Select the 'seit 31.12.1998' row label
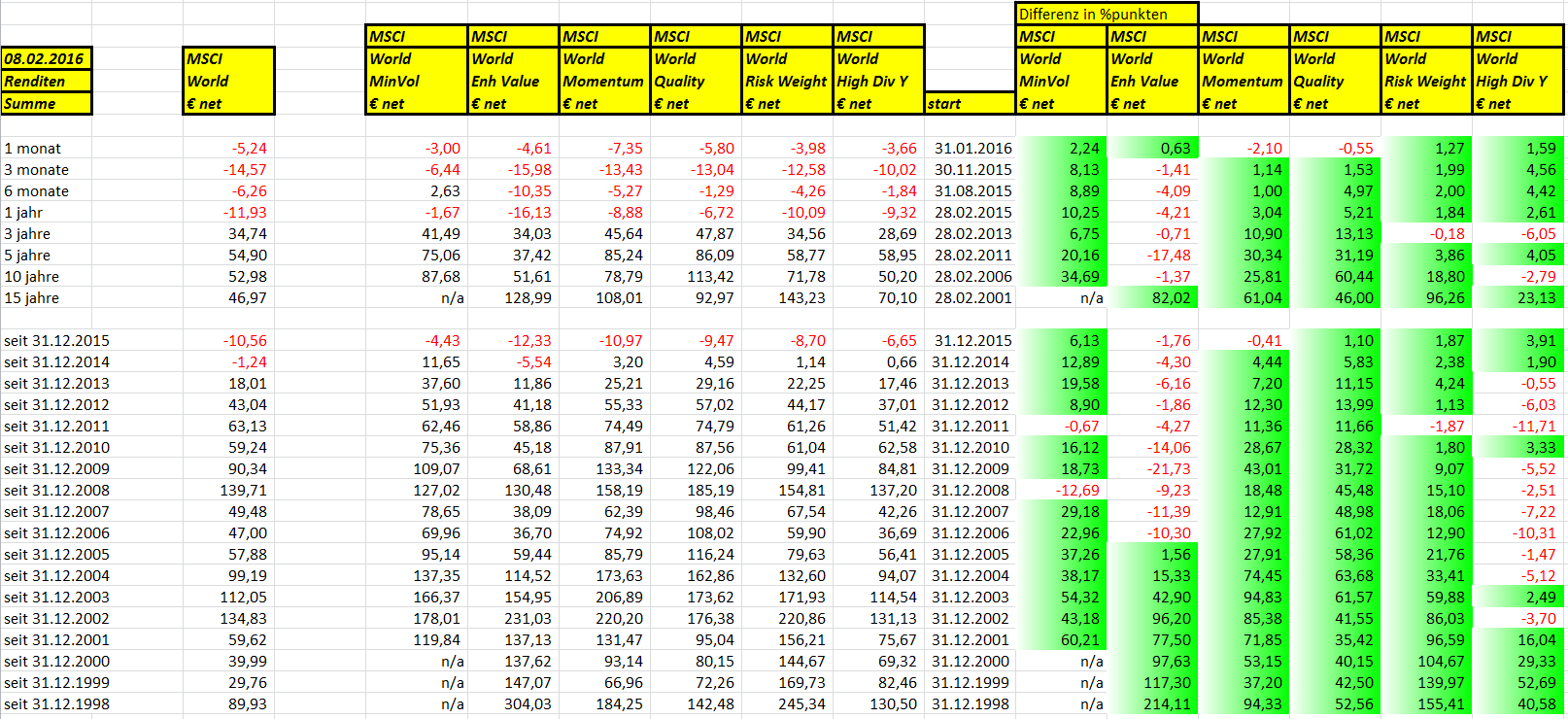 (57, 704)
